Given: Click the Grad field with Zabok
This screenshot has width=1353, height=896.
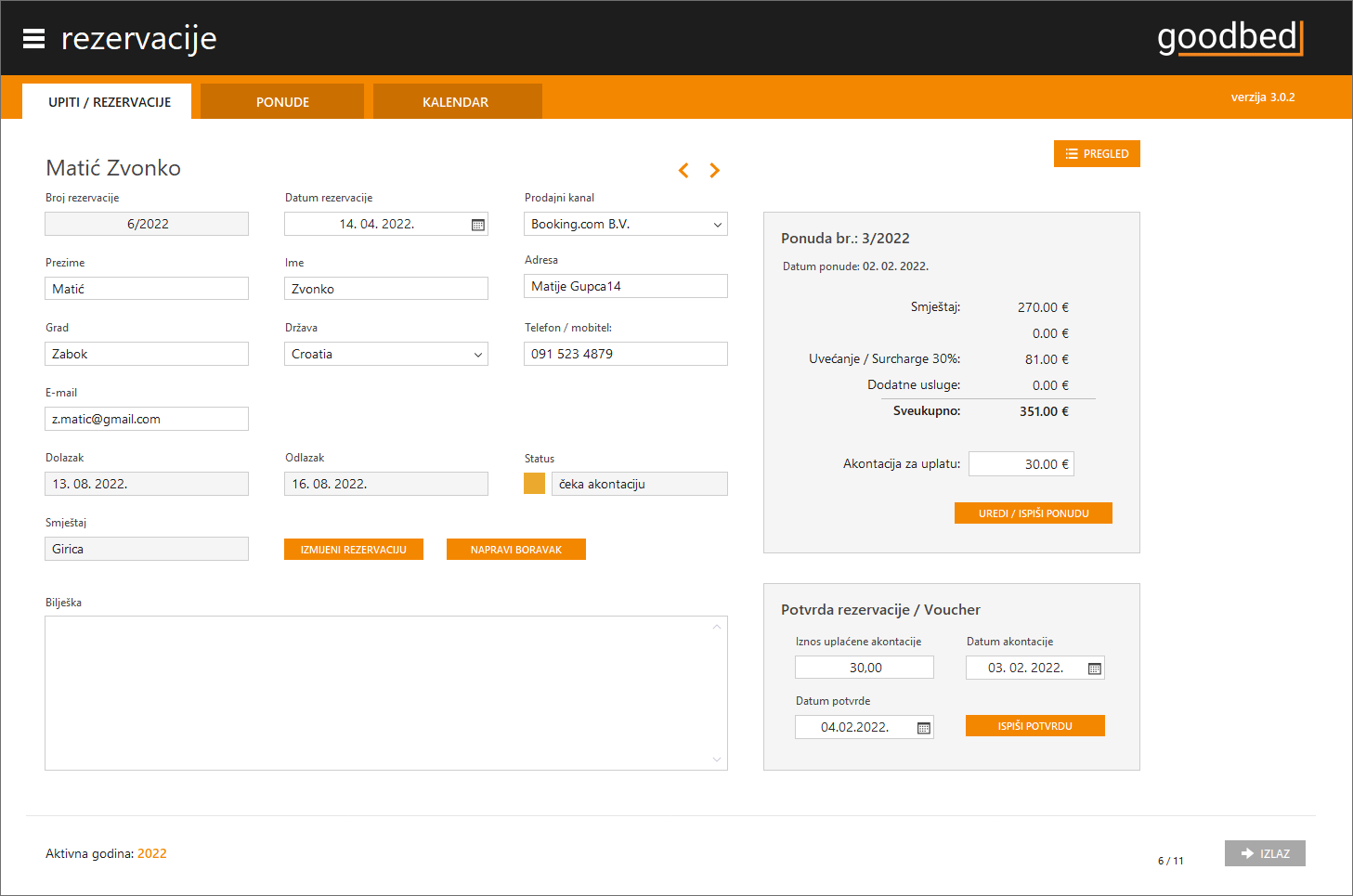Looking at the screenshot, I should 147,354.
